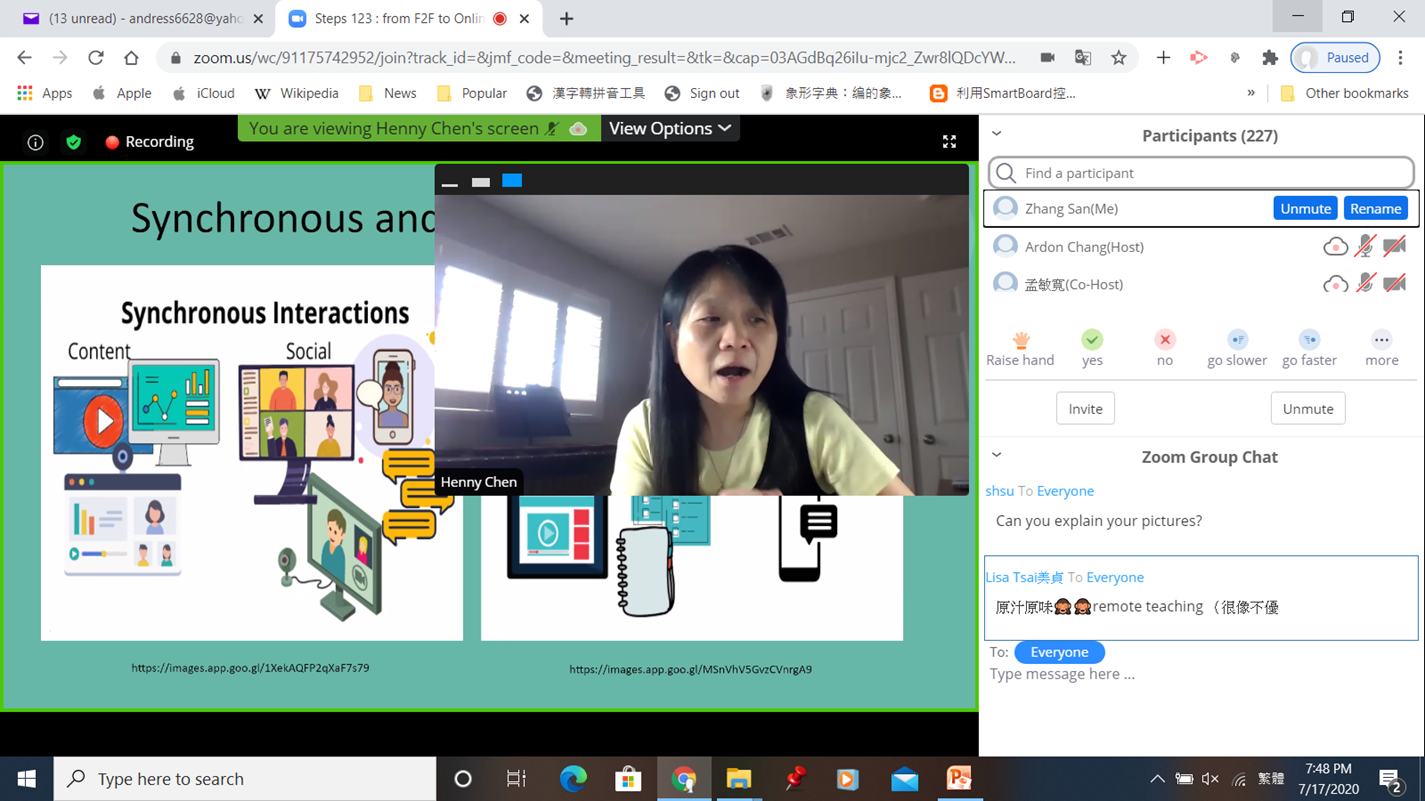Minimize the floating speaker video panel

coord(450,182)
